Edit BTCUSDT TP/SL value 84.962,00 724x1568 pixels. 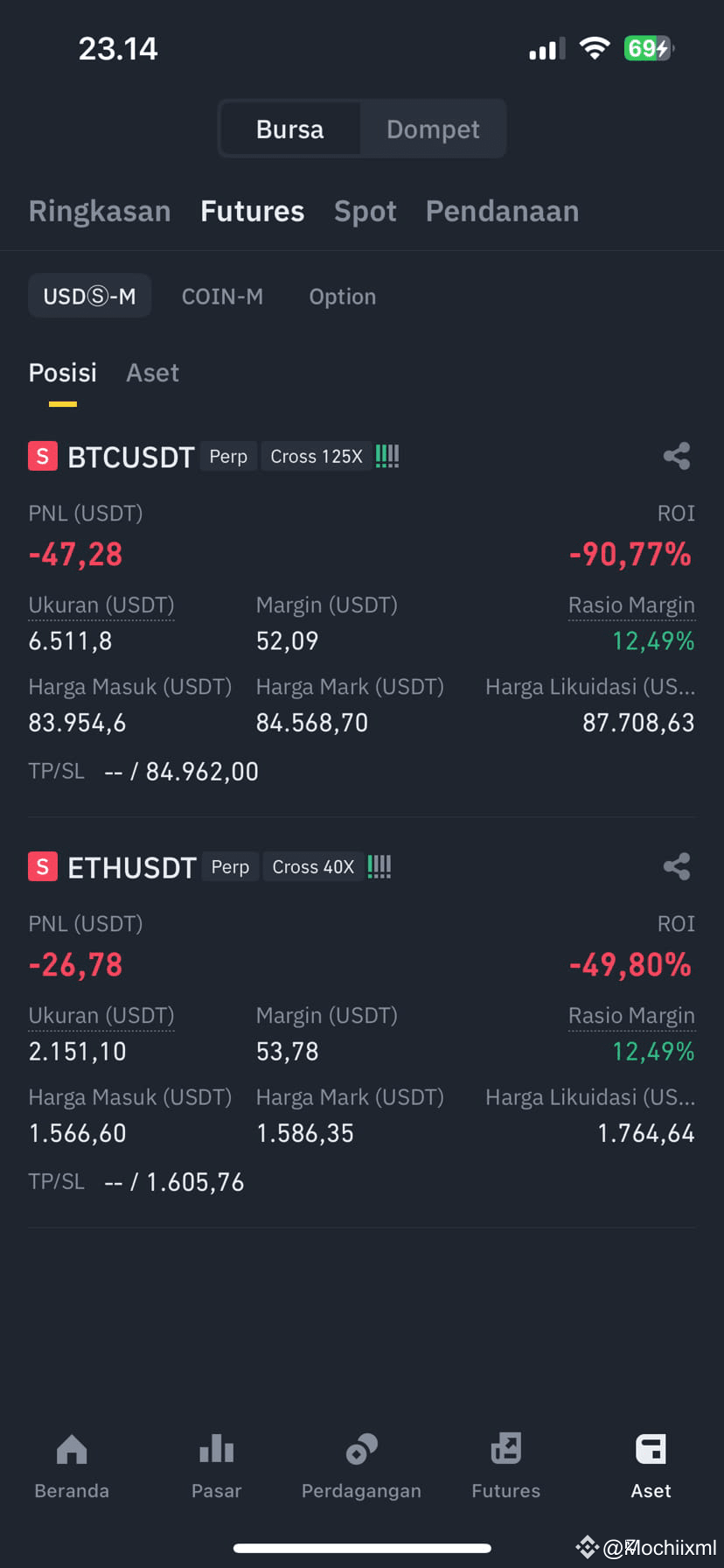pyautogui.click(x=202, y=771)
